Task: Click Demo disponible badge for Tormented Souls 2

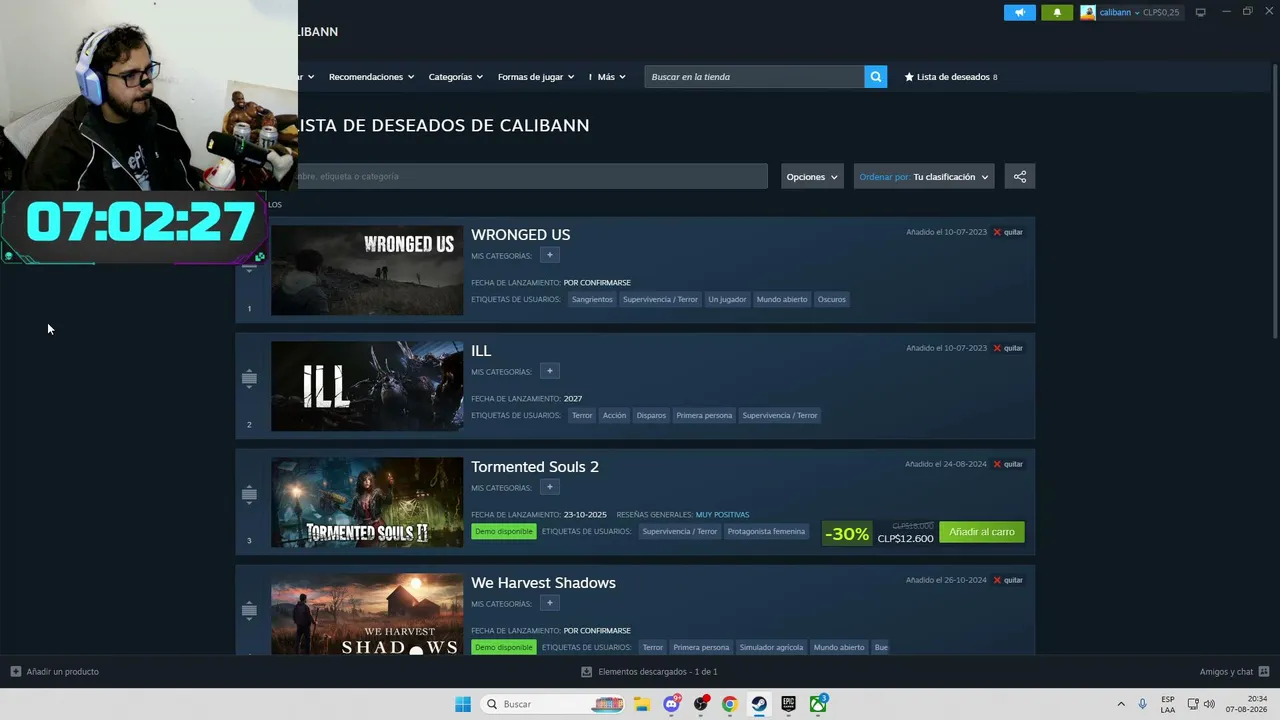Action: (x=504, y=531)
